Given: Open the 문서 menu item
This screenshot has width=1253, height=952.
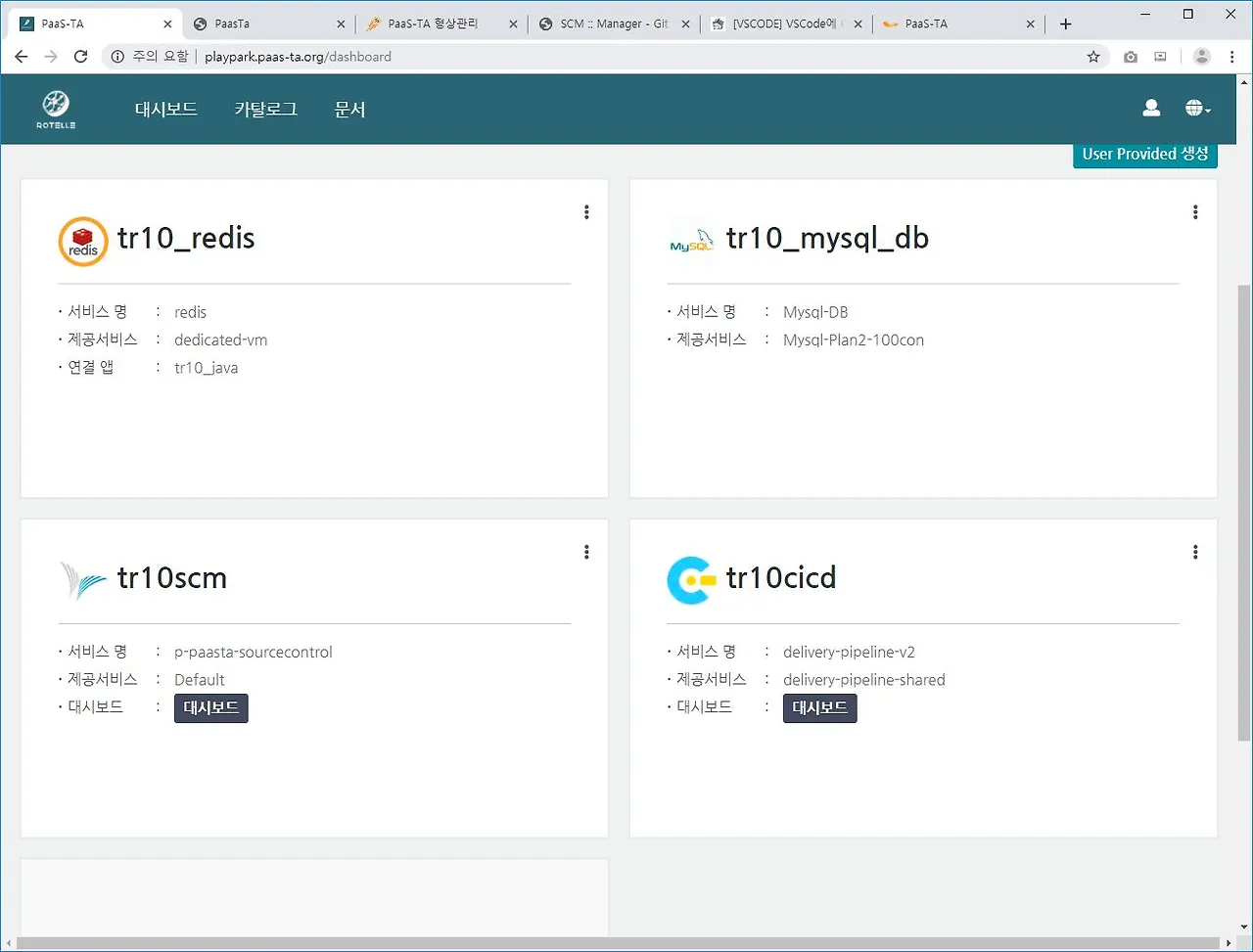Looking at the screenshot, I should tap(349, 110).
